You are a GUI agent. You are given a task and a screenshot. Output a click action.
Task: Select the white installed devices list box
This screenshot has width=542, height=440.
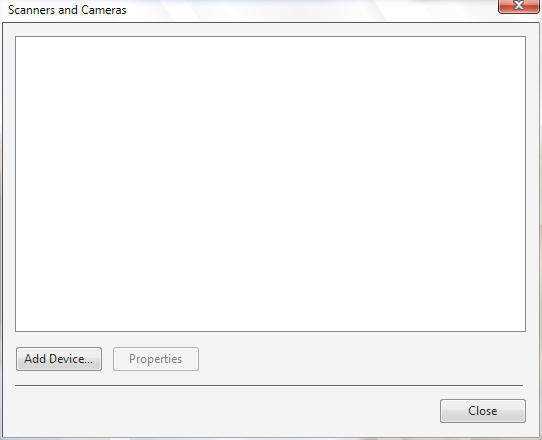tap(270, 184)
